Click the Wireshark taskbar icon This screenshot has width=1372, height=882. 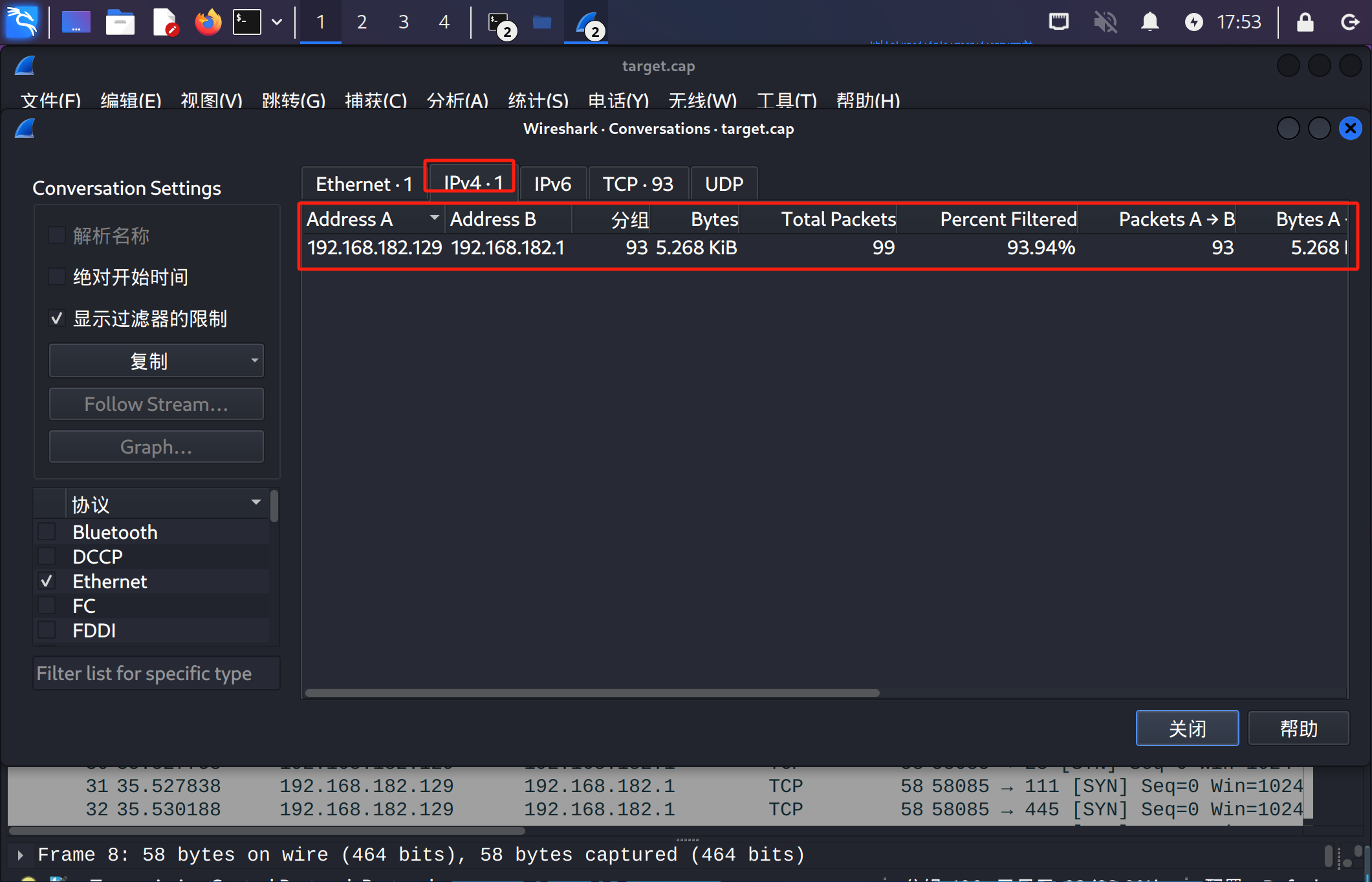(x=587, y=23)
